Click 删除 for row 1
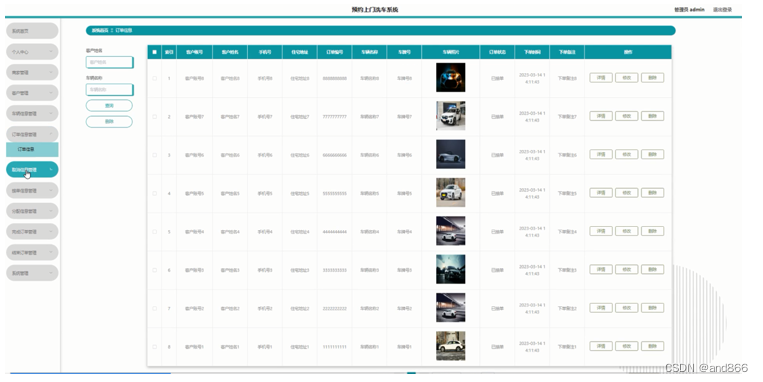The width and height of the screenshot is (763, 382). 653,77
